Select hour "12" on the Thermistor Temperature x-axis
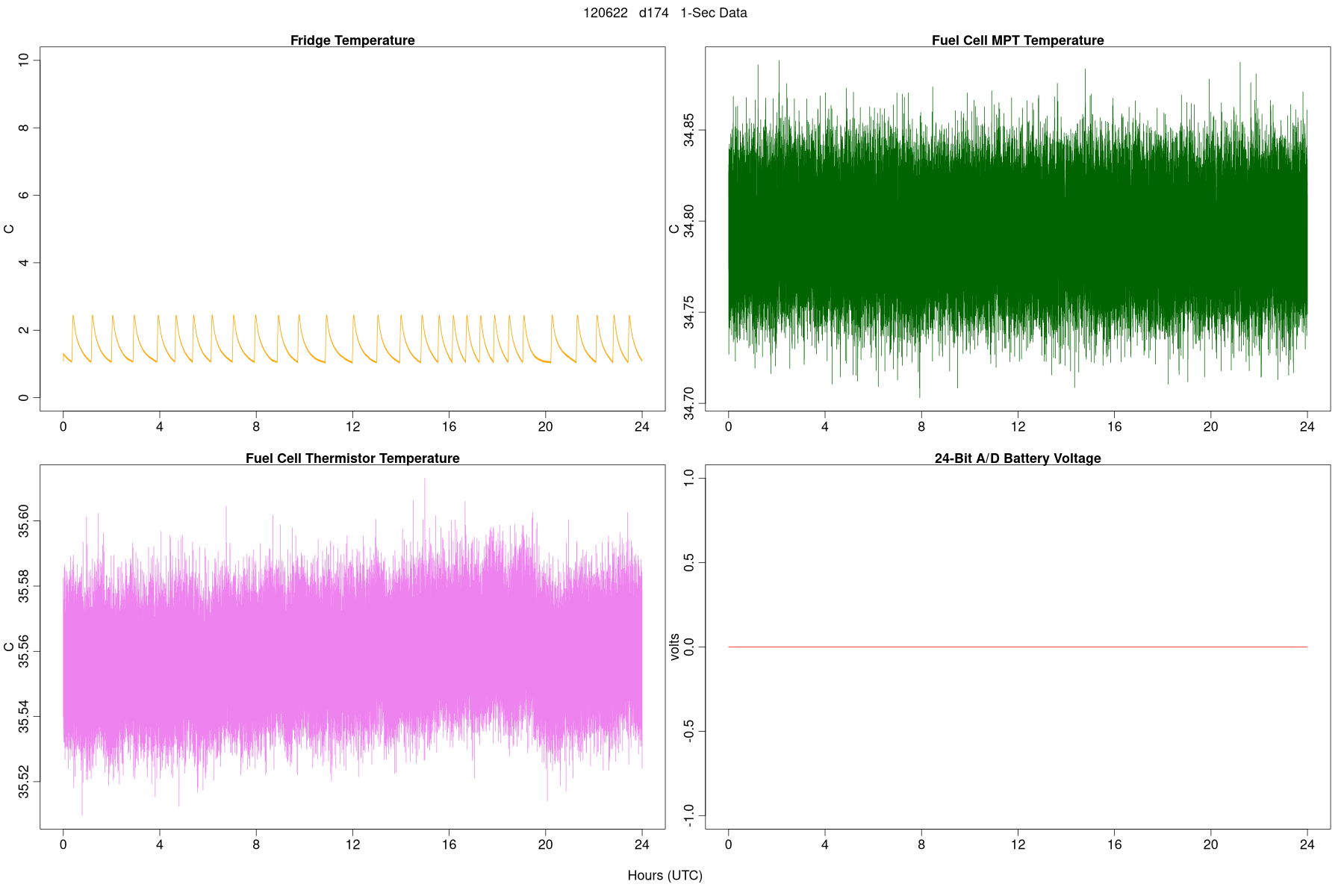Viewport: 1344px width, 896px height. [352, 844]
